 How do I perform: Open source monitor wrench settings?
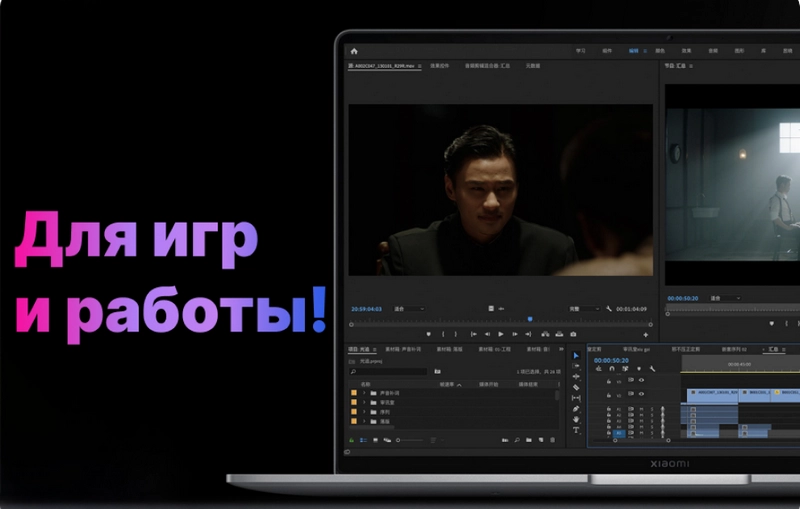[609, 309]
